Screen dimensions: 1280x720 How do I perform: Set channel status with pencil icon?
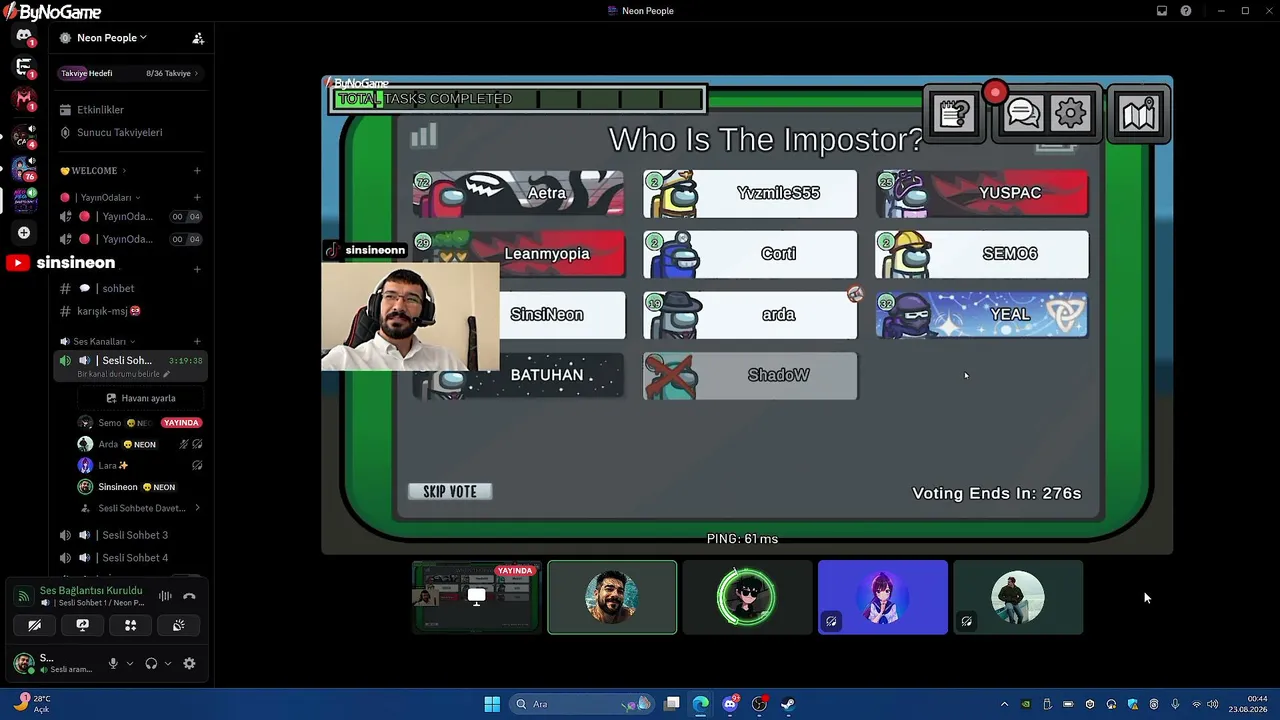click(x=167, y=374)
